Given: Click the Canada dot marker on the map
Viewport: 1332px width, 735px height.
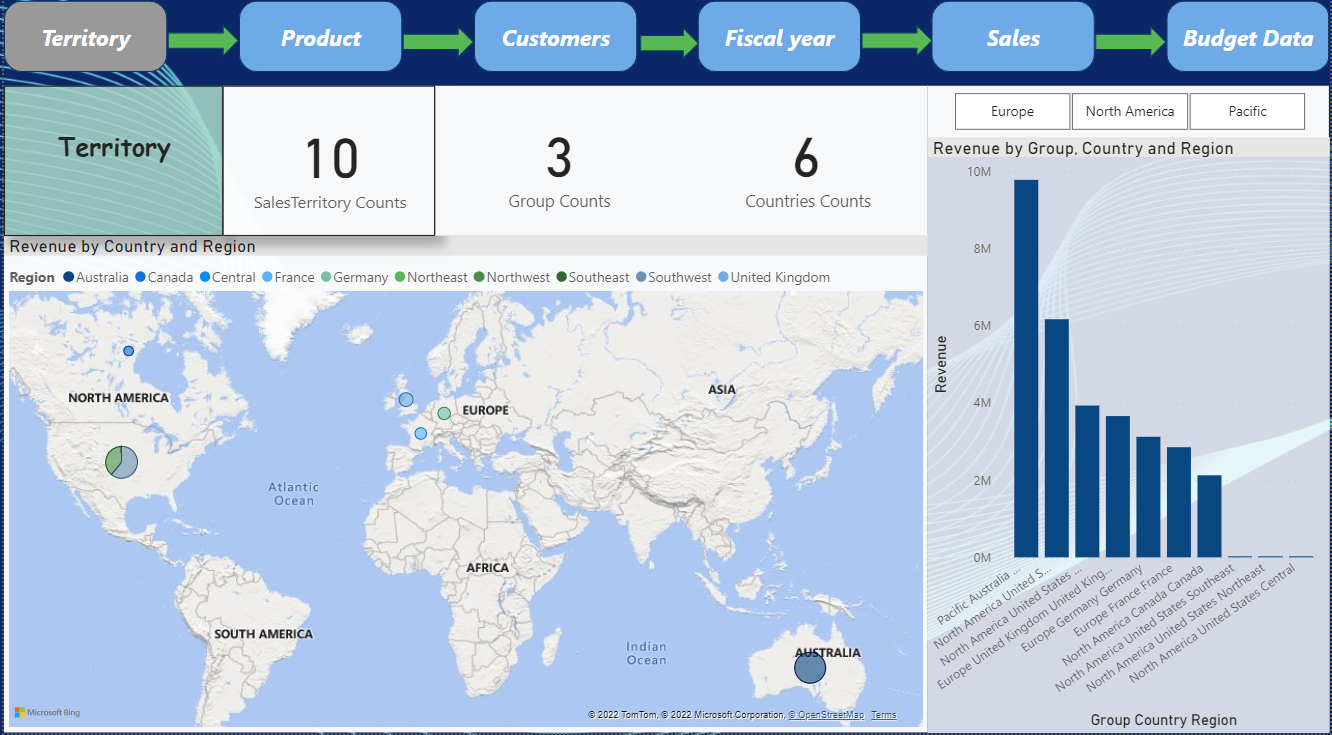Looking at the screenshot, I should coord(127,351).
